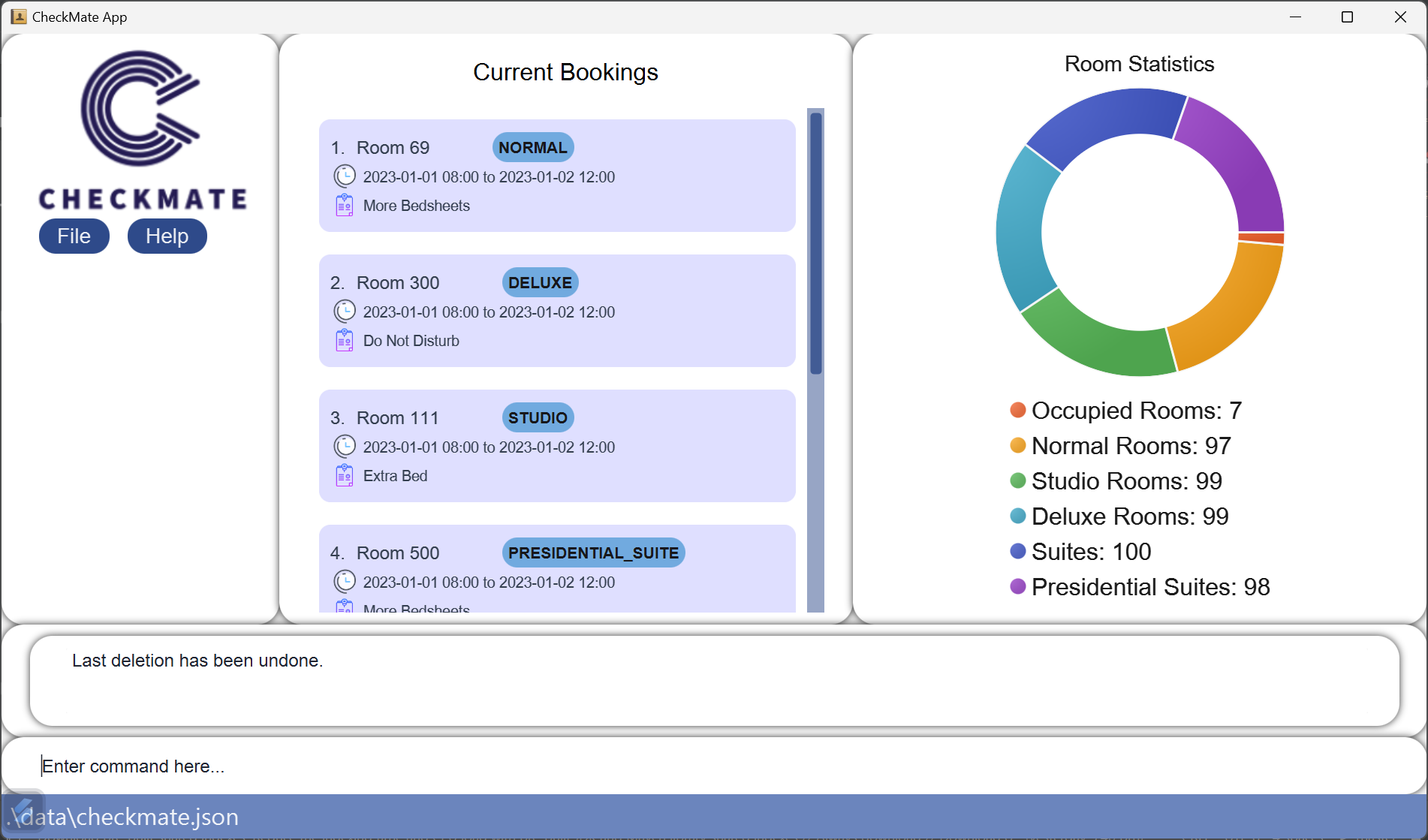Click the 'Last deletion has been undone.' message

tap(197, 661)
